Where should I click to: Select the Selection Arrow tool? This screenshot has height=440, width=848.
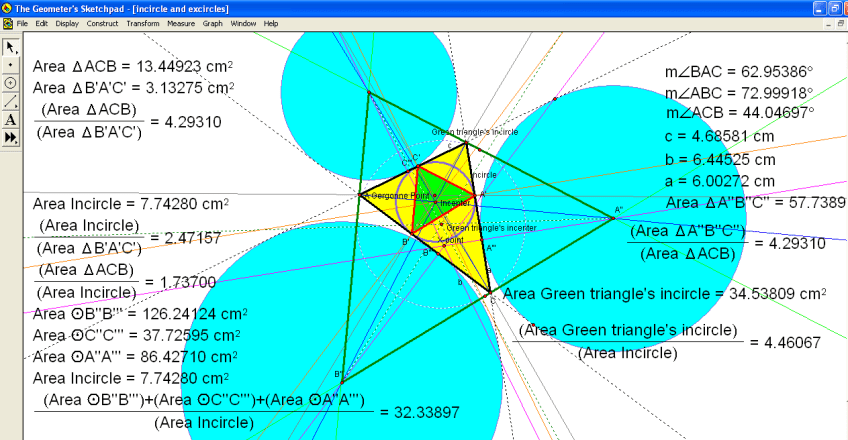coord(11,47)
